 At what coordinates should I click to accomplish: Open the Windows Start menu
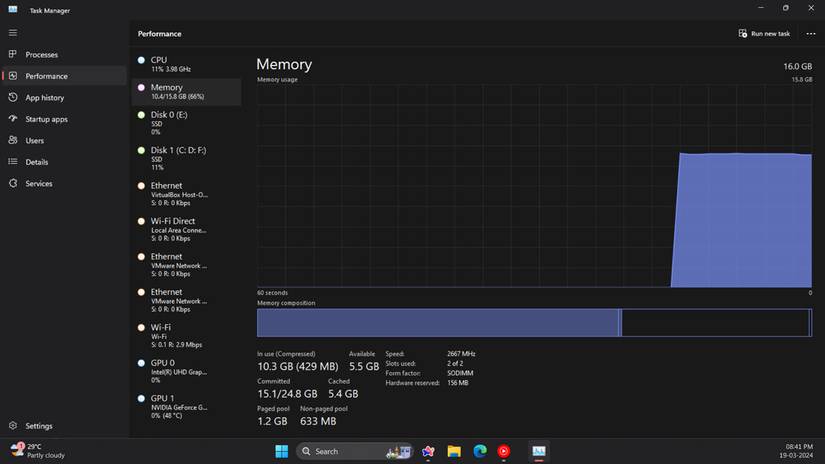pyautogui.click(x=281, y=451)
